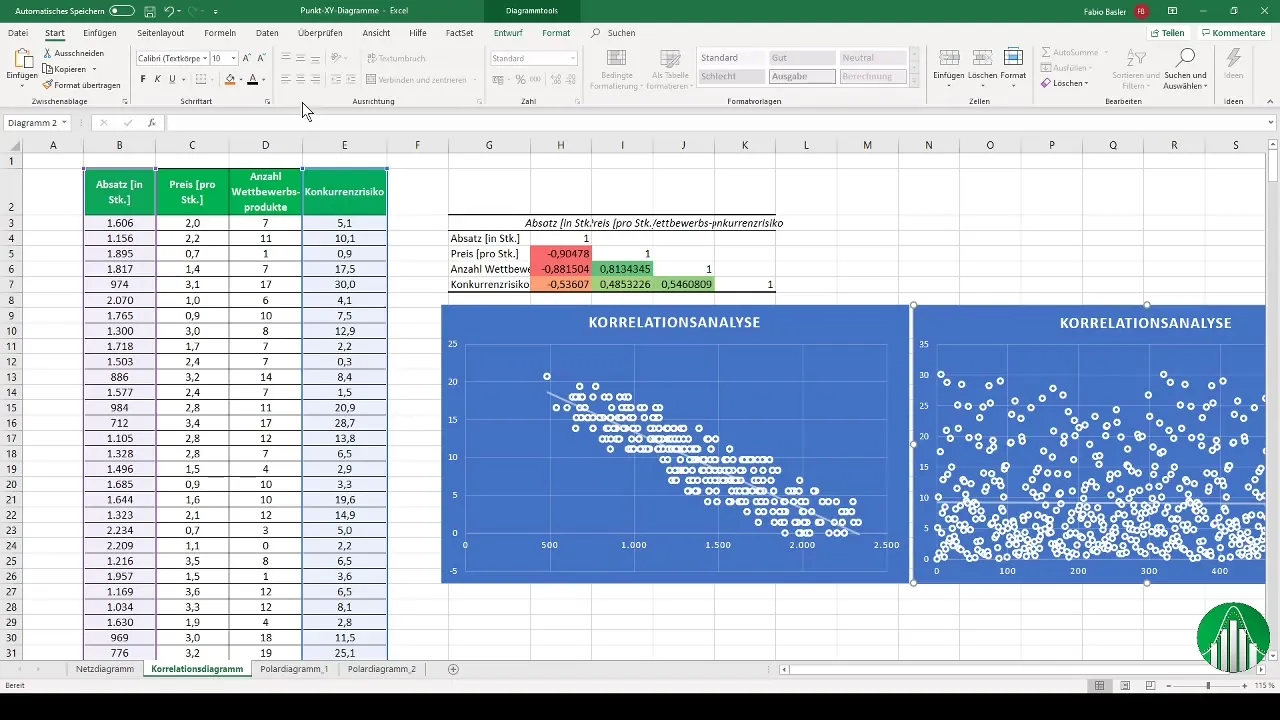Screen dimensions: 1280x720
Task: Apply the Ausgabe cell style
Action: [x=802, y=77]
